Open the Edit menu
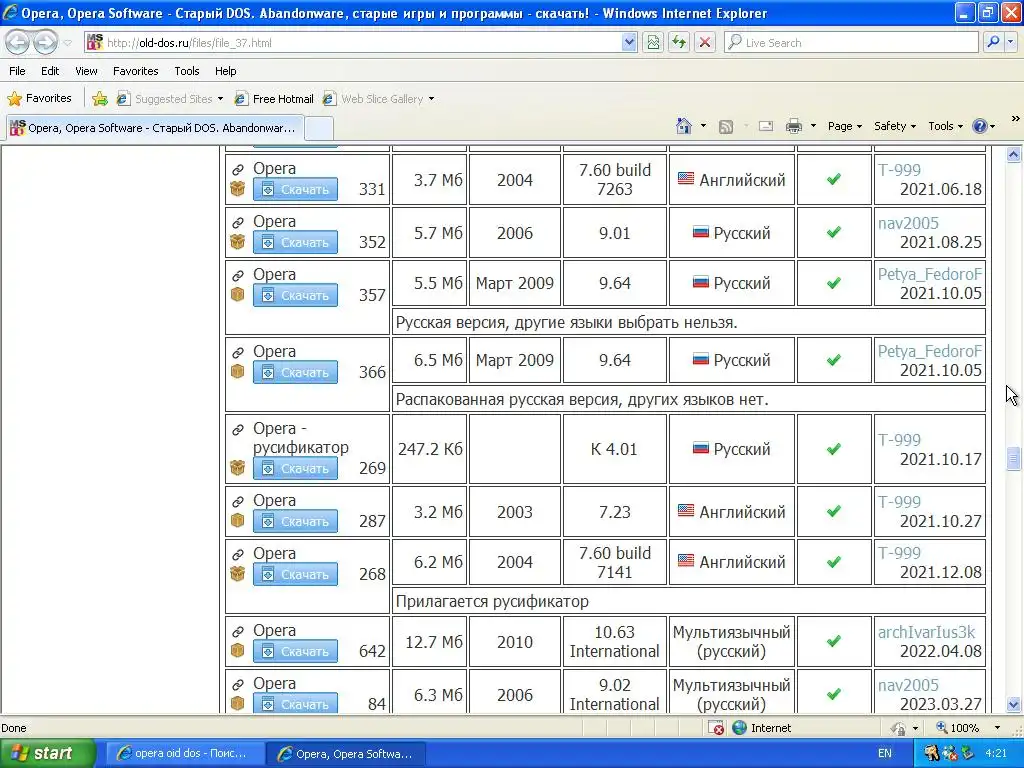 point(50,71)
